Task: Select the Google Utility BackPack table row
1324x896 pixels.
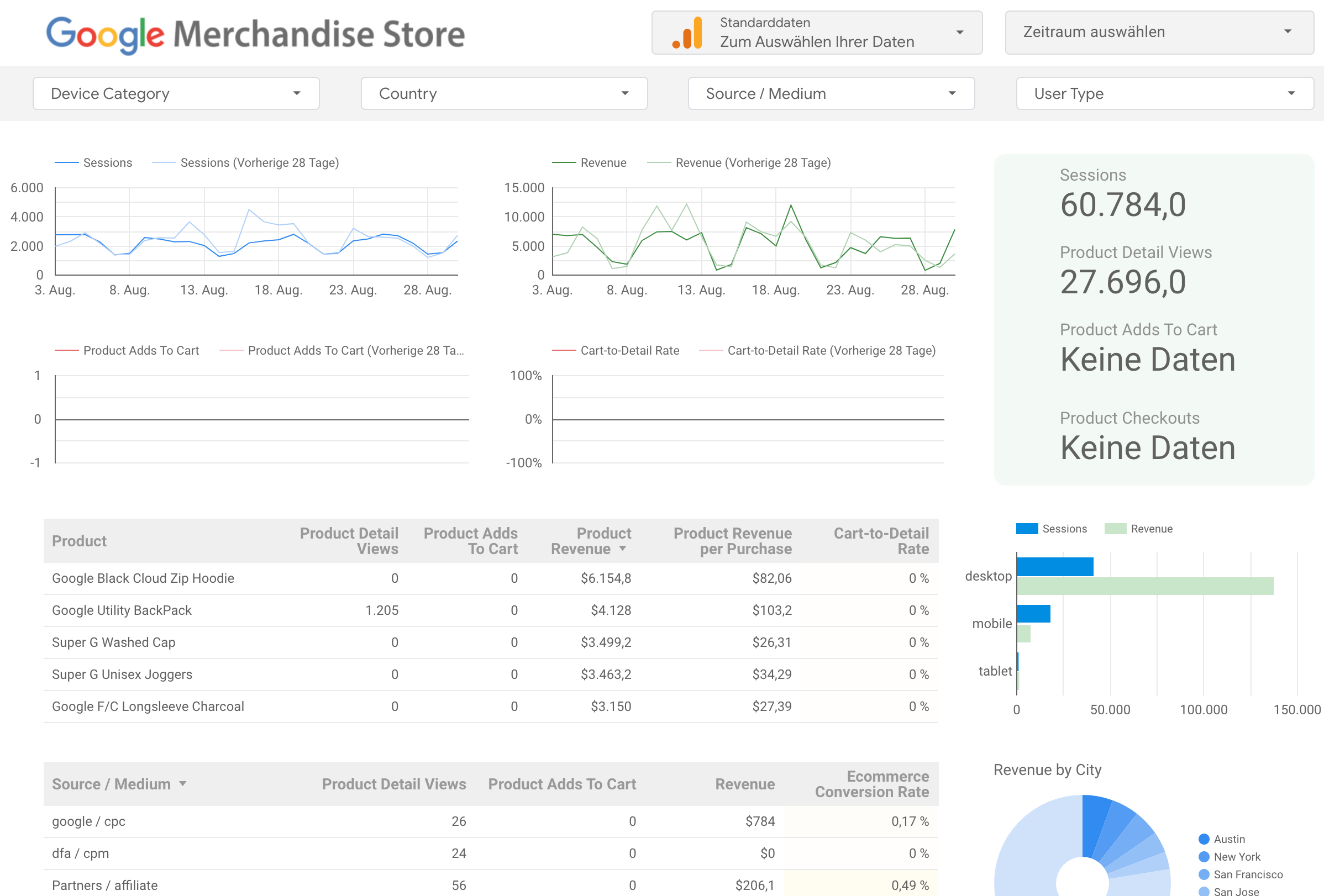Action: point(399,610)
